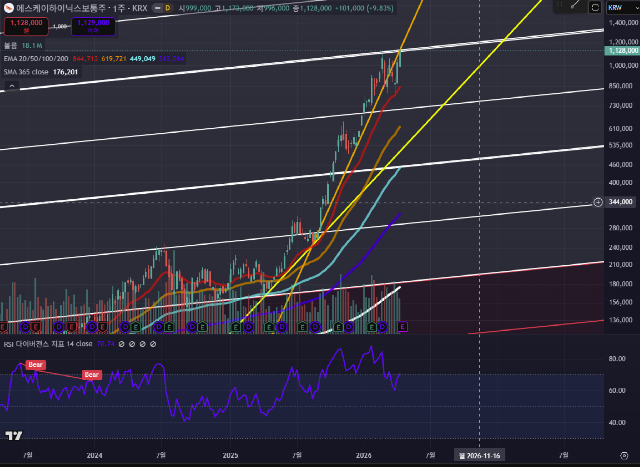640x467 pixels.
Task: Open chart settings gear at axis corner
Action: 624,456
